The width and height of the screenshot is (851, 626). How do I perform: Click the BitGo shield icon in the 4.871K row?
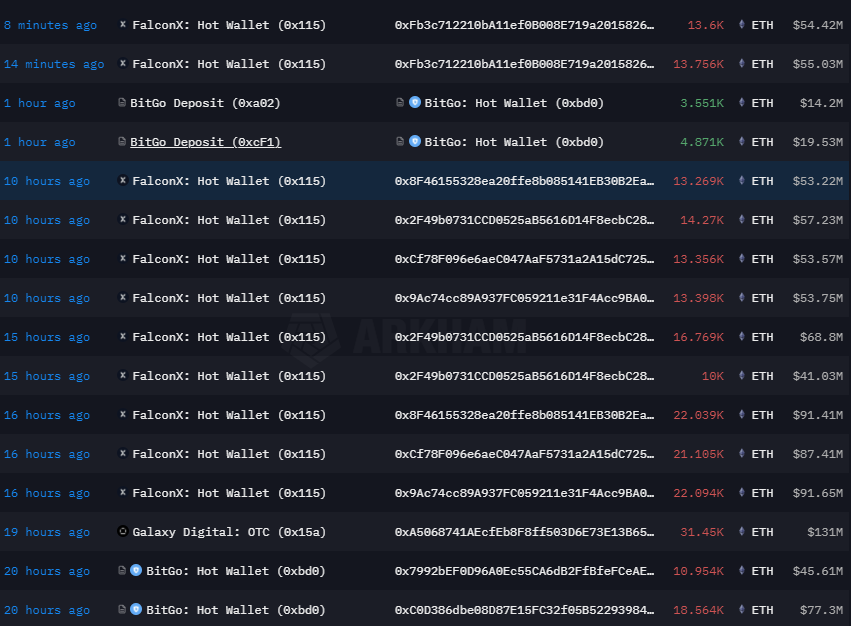(415, 141)
